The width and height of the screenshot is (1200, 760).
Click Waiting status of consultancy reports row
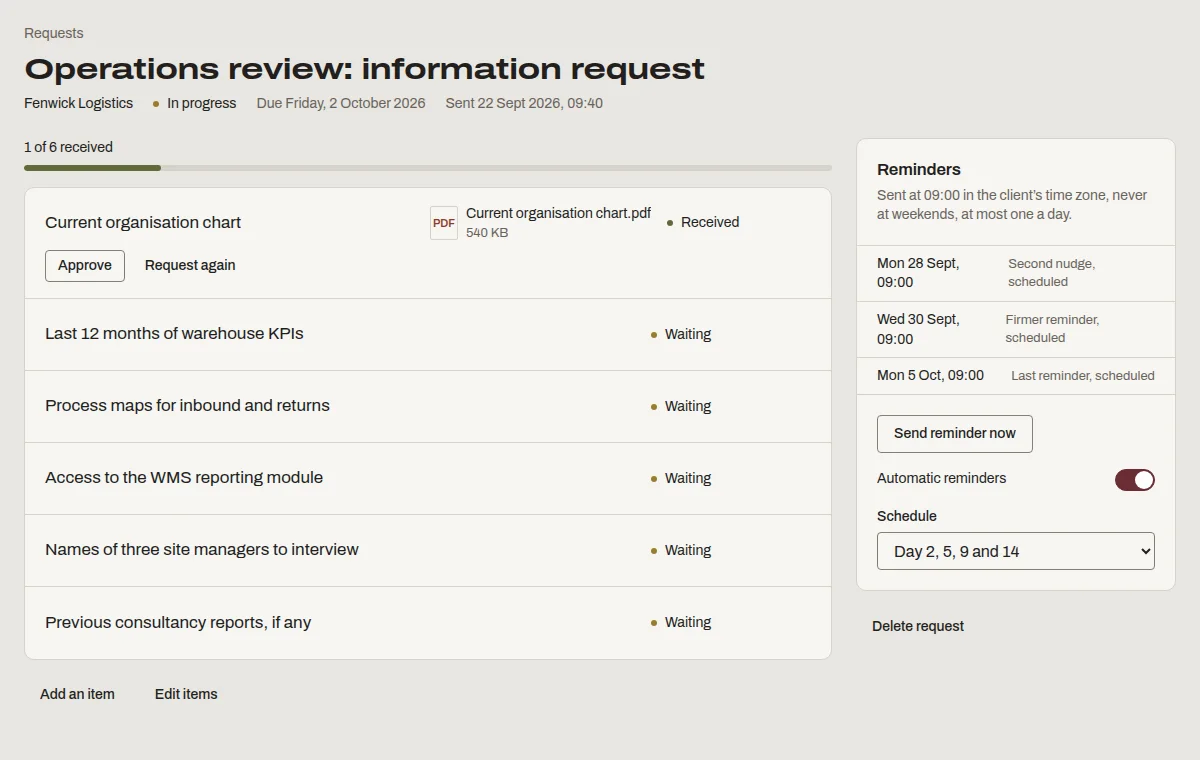coord(681,622)
